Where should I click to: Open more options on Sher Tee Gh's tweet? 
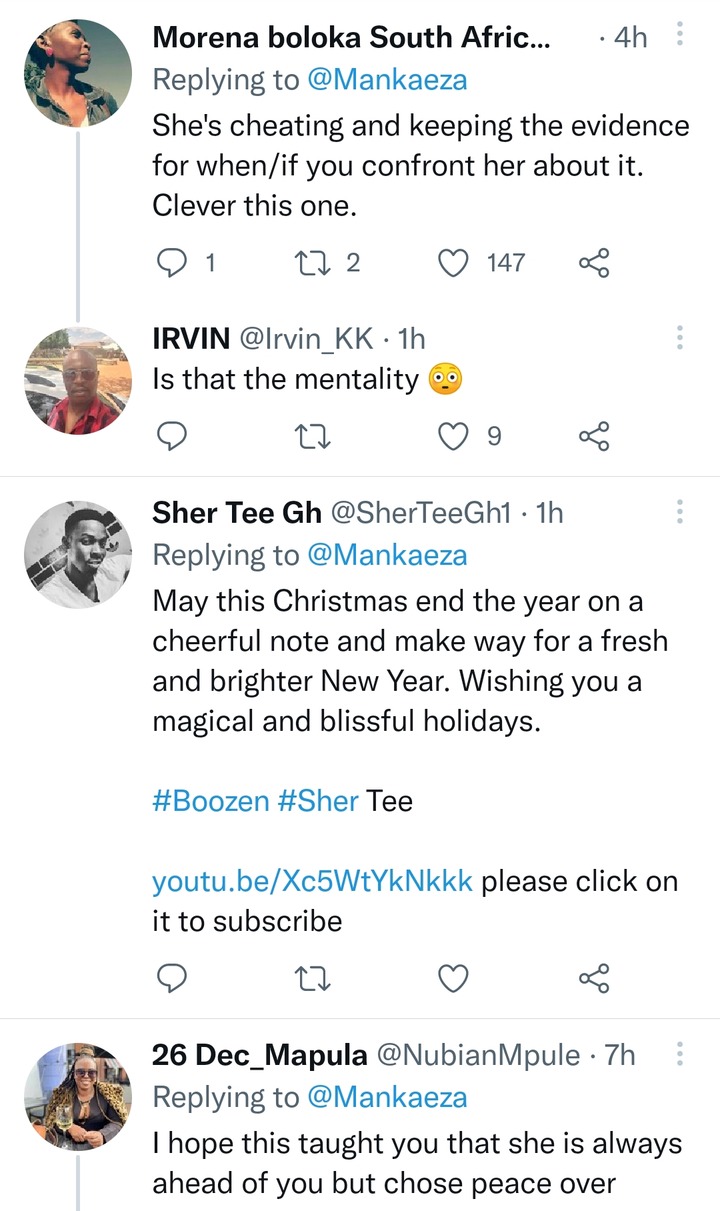coord(680,513)
